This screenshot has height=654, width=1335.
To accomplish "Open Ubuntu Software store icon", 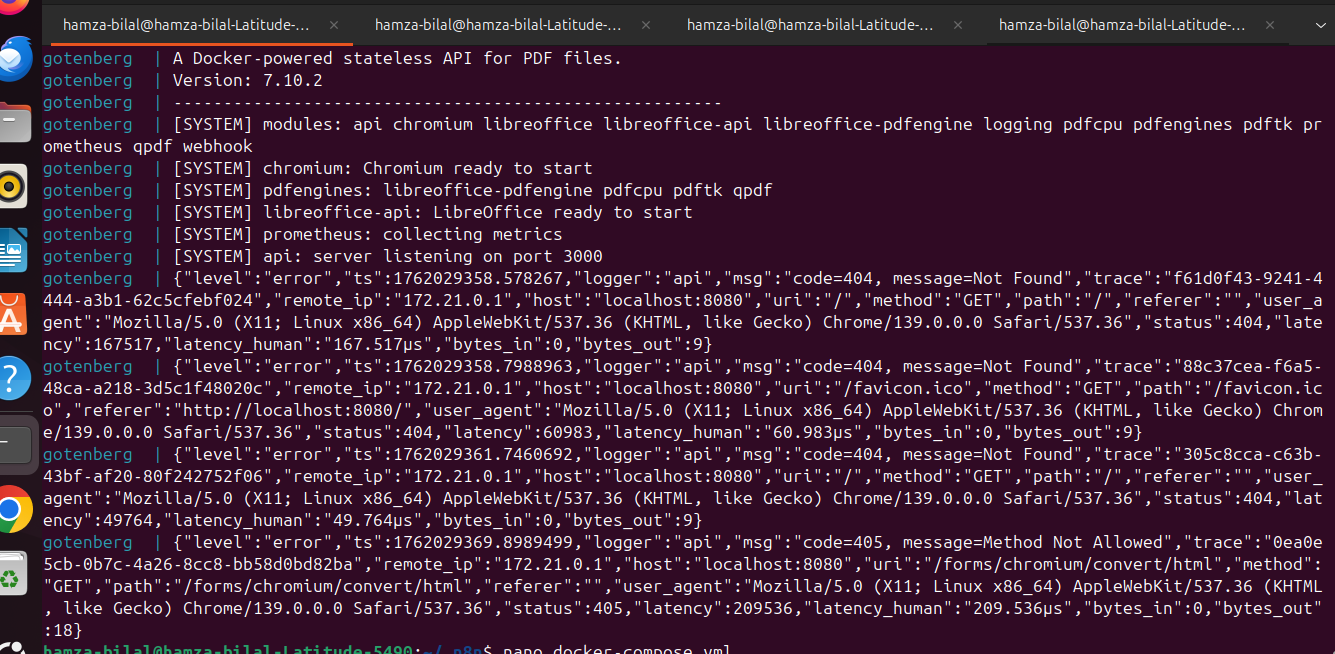I will coord(14,314).
